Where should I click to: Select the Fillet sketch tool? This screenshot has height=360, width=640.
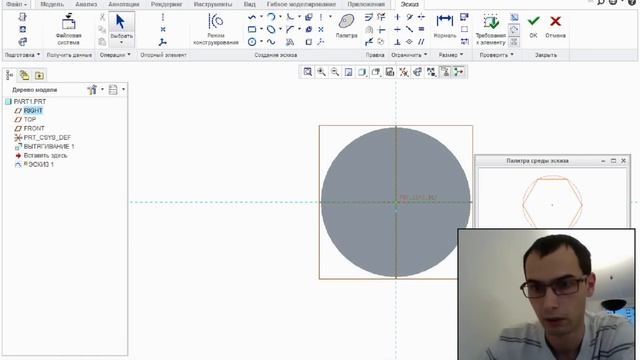[x=290, y=17]
